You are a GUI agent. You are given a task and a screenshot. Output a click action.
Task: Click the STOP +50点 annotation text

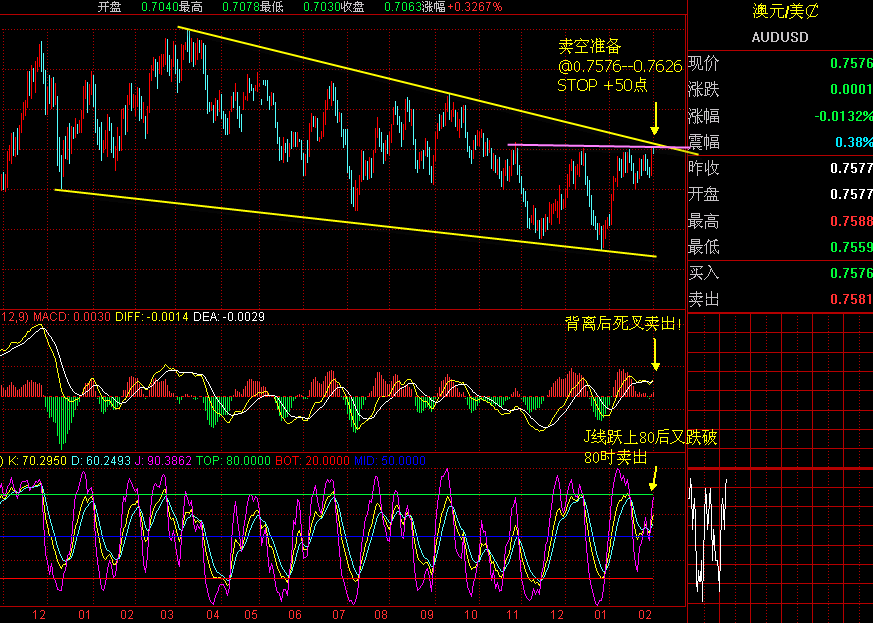602,85
